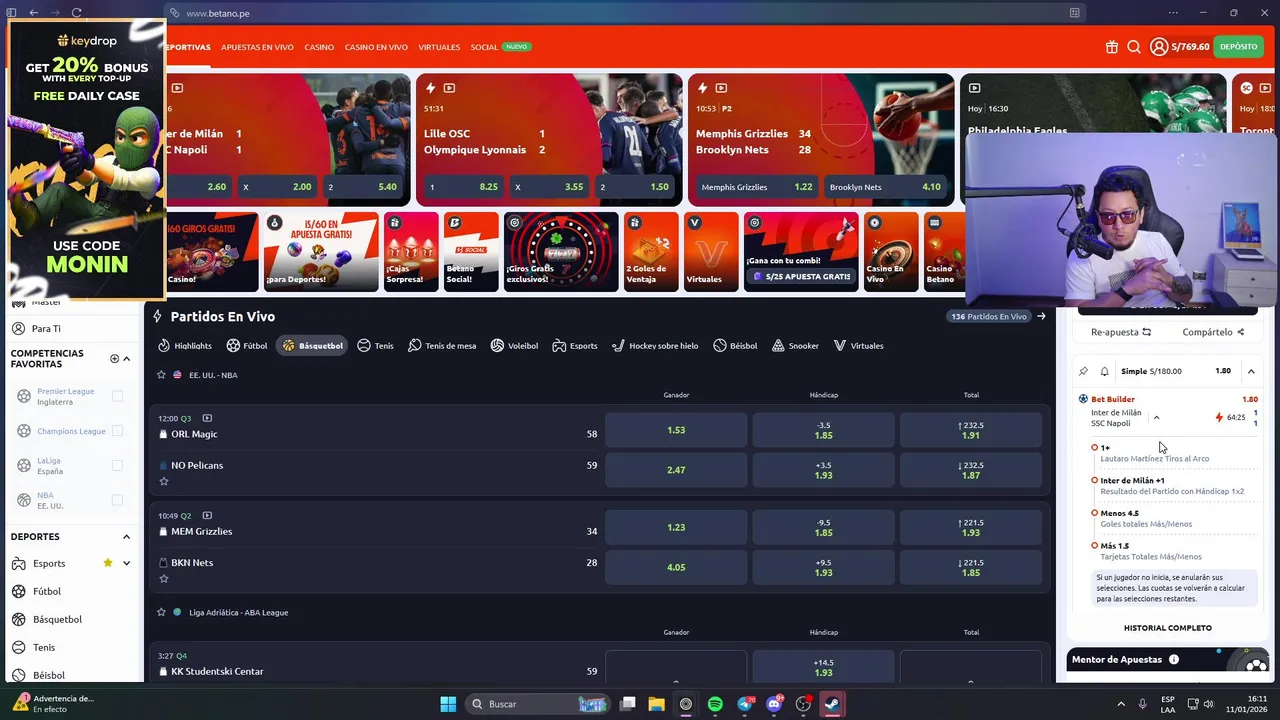This screenshot has width=1280, height=720.
Task: Open the 2 Goles de Ventaja promotion tile
Action: coord(651,251)
